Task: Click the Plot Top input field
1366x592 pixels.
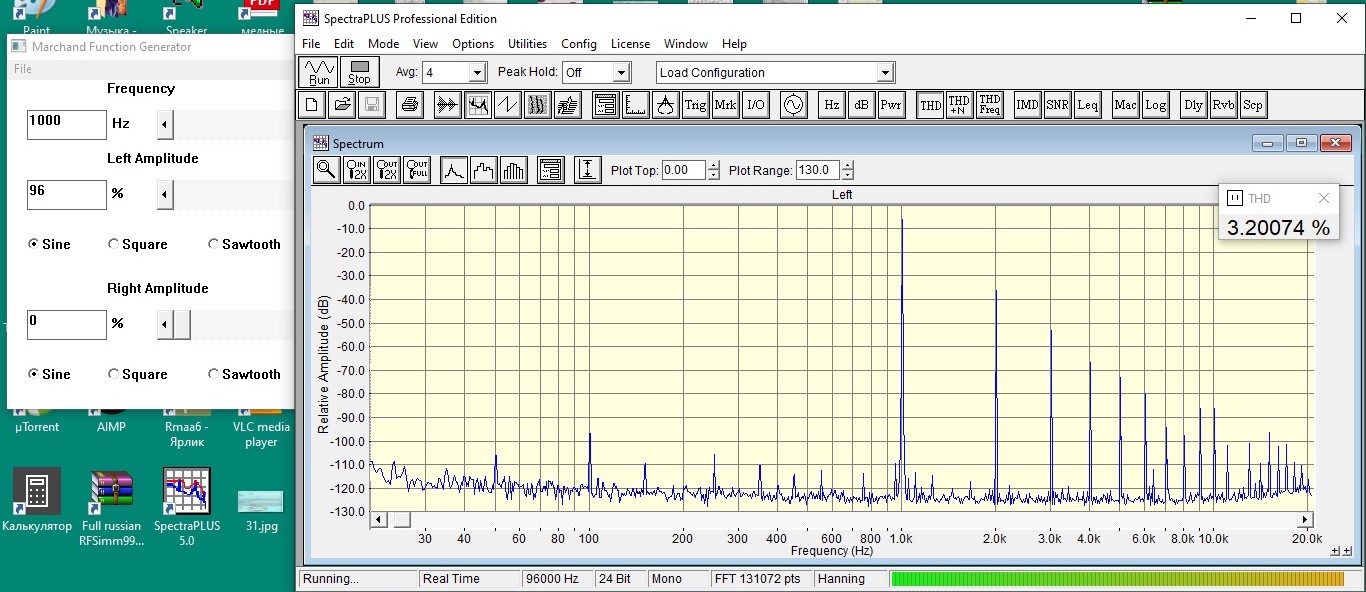Action: coord(684,170)
